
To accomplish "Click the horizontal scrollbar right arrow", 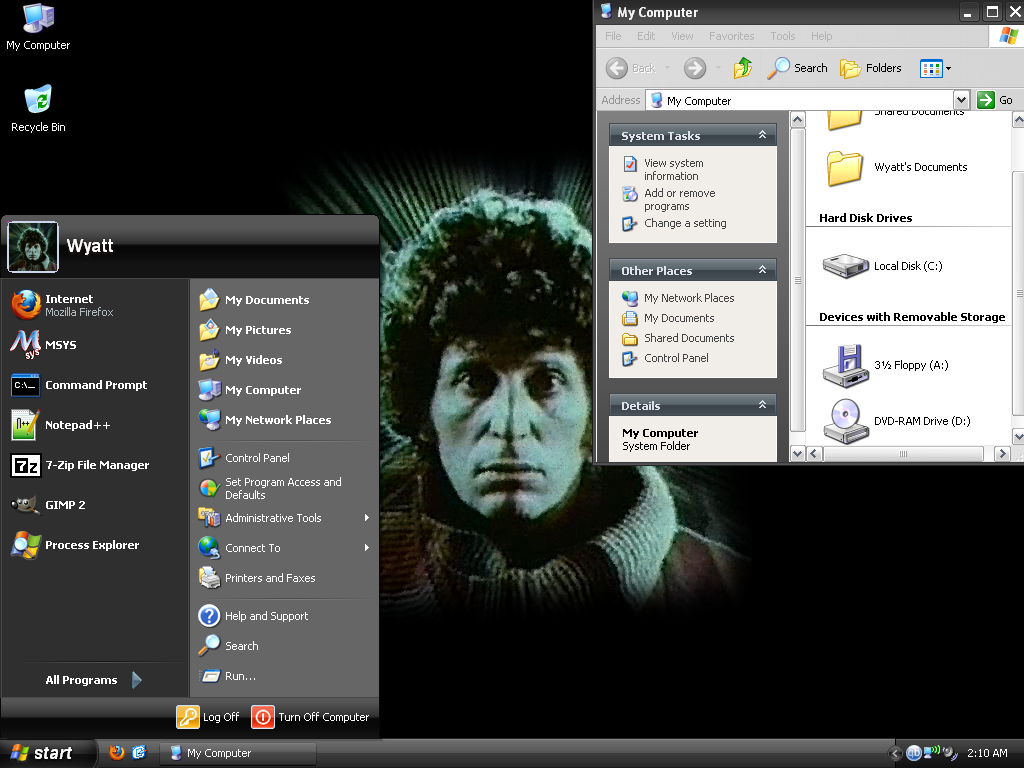I will click(x=1002, y=453).
